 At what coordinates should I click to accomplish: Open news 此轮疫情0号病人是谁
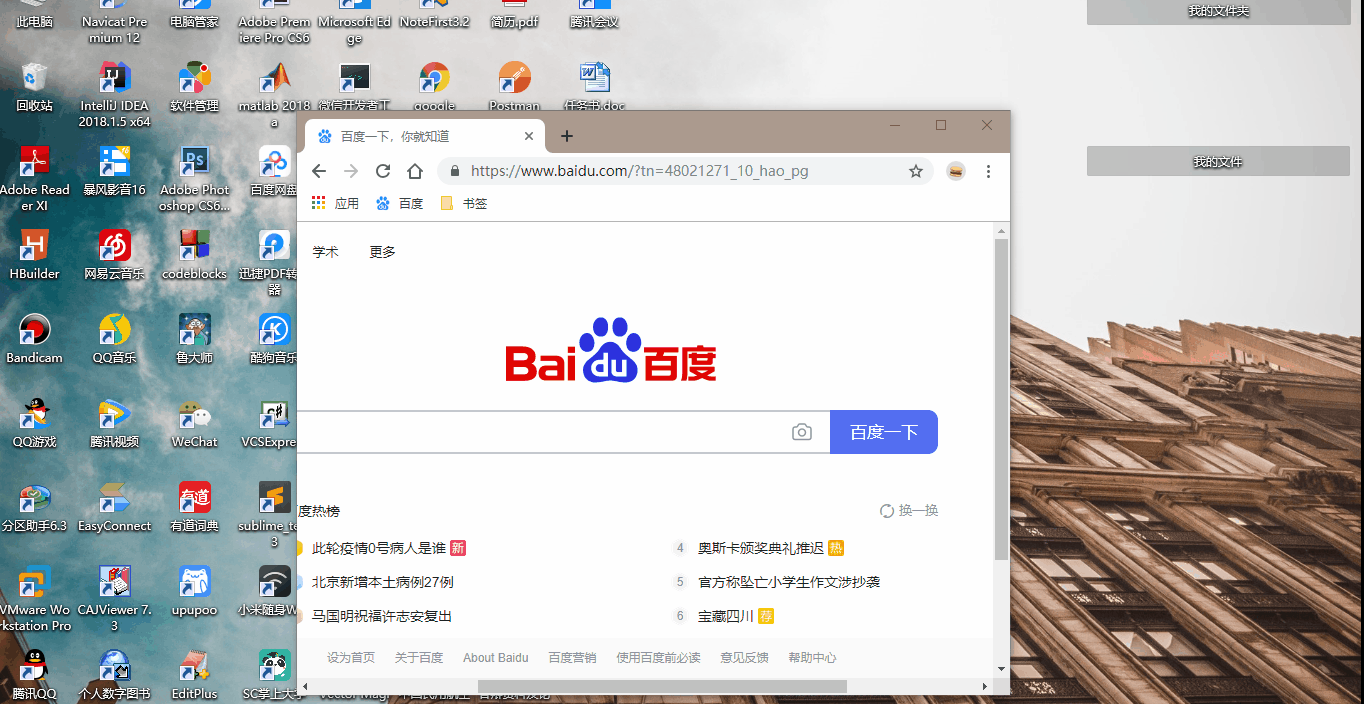pos(378,548)
